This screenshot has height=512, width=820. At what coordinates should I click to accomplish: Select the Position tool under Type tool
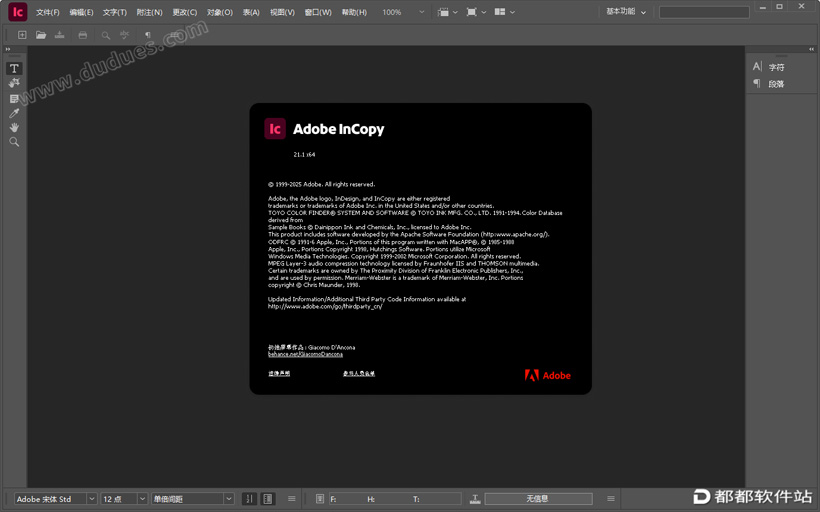[x=14, y=83]
